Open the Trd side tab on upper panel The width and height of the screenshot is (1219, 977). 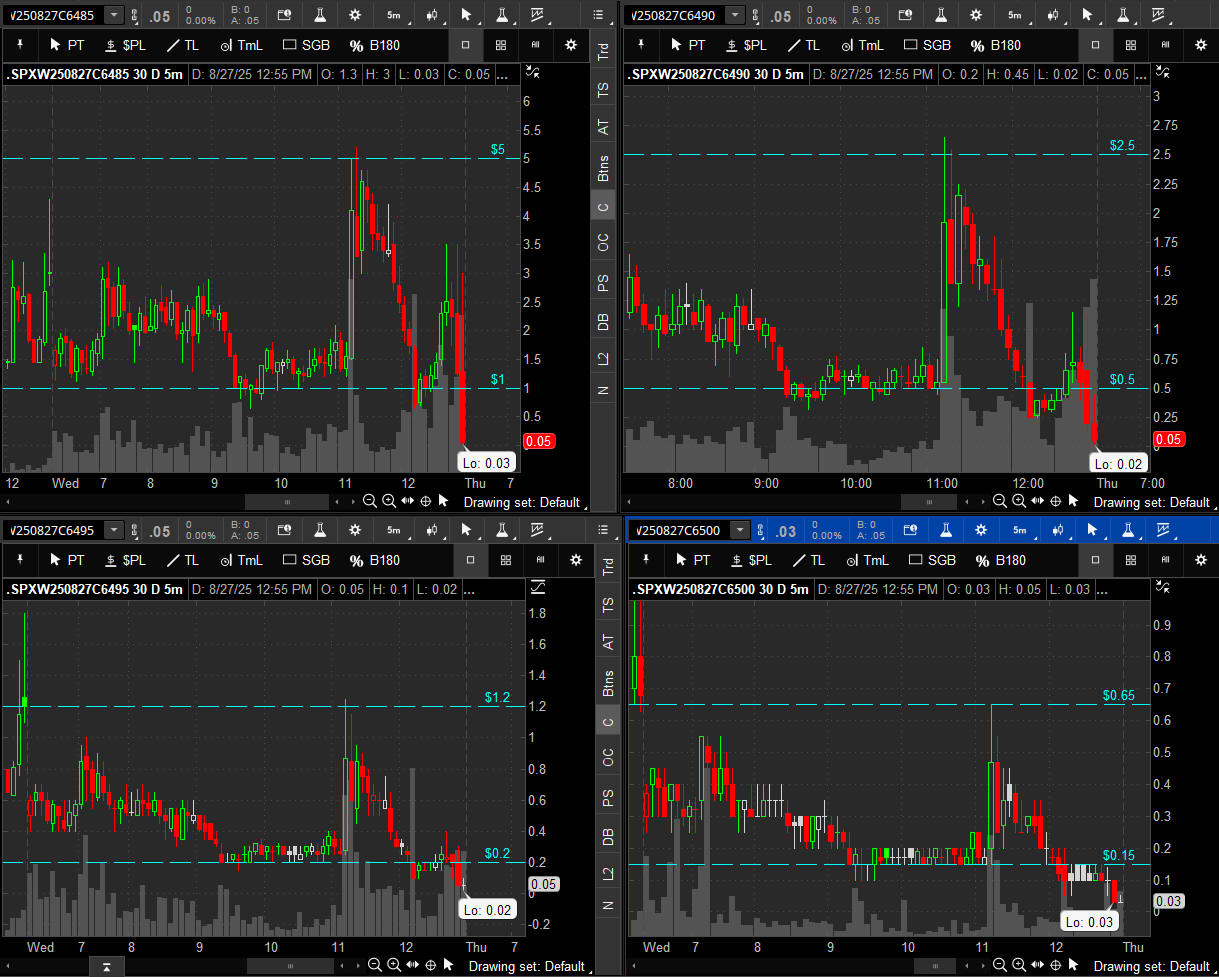coord(603,53)
